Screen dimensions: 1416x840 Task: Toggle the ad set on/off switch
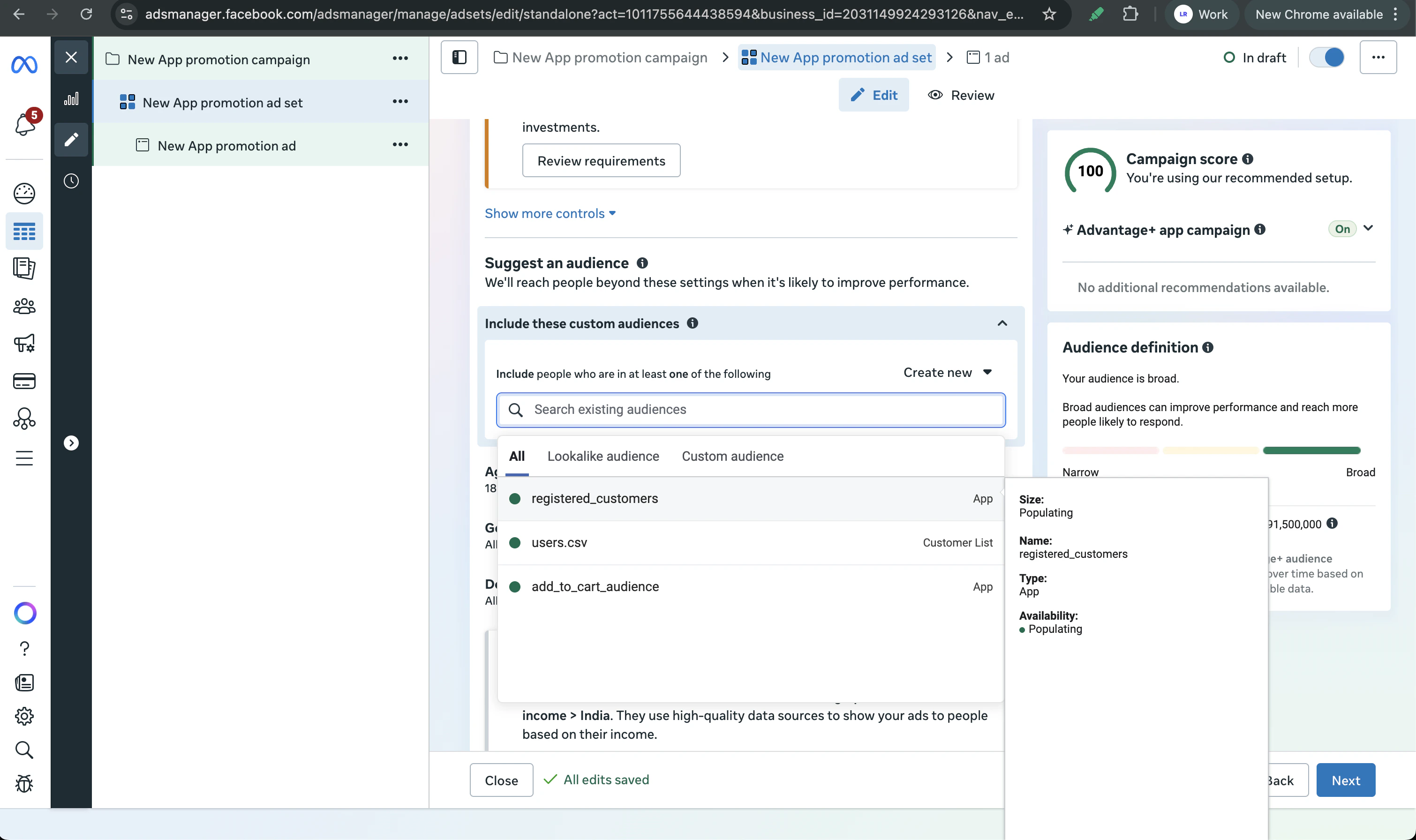click(x=1326, y=57)
